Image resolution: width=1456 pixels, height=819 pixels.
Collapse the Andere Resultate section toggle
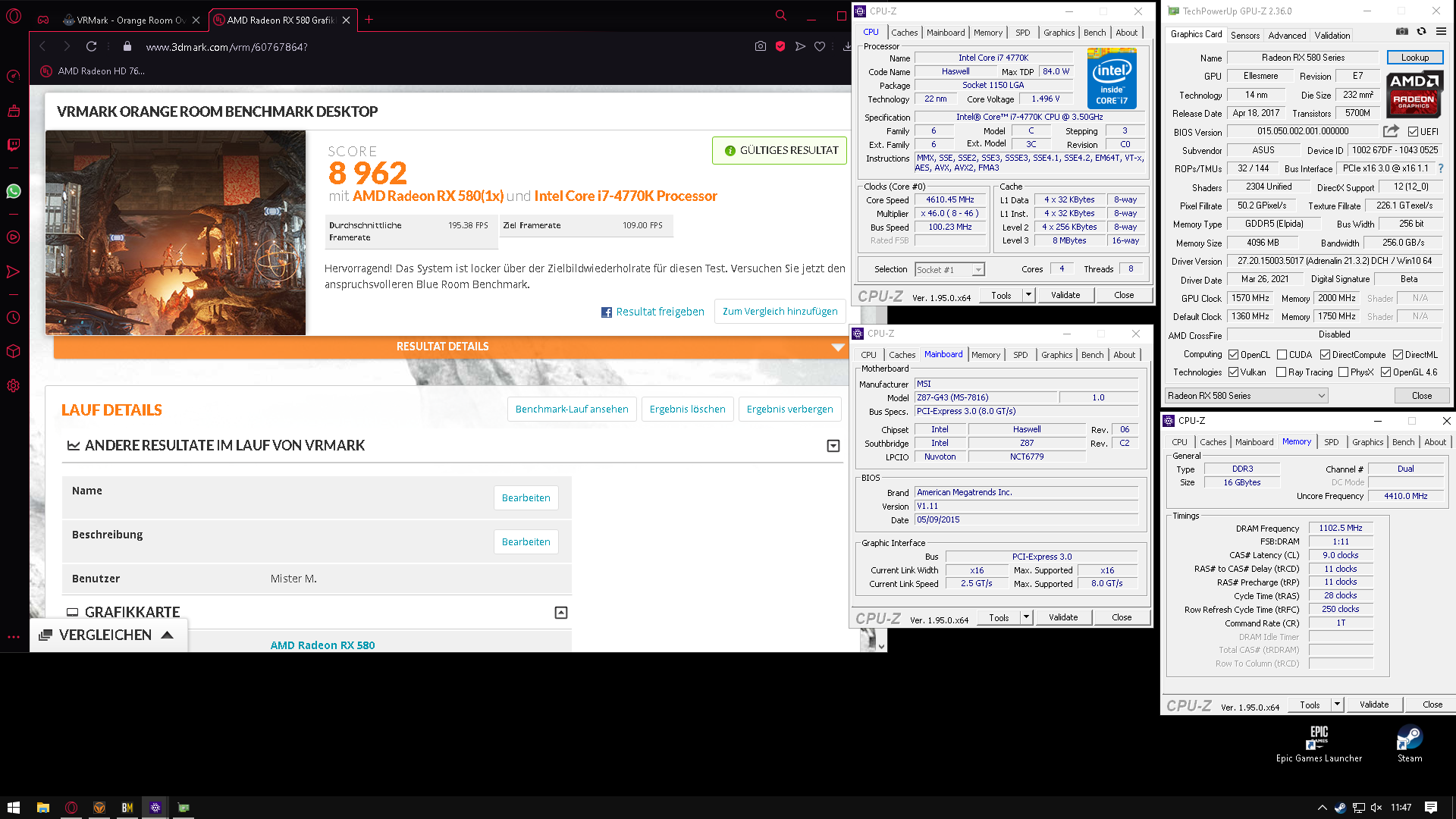click(x=833, y=446)
